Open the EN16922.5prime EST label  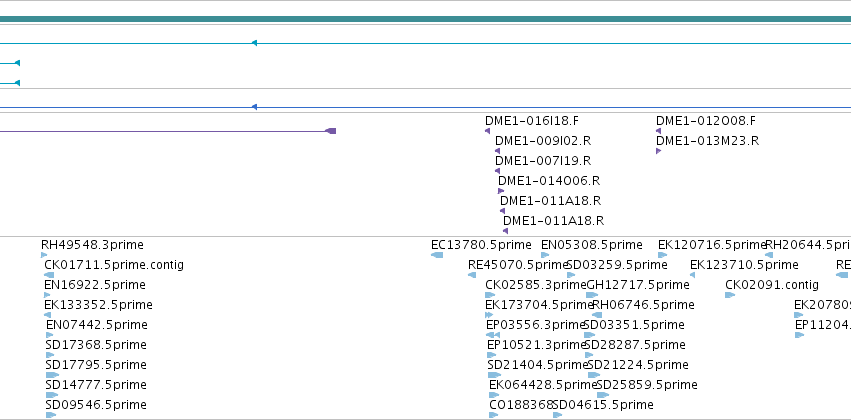click(95, 285)
